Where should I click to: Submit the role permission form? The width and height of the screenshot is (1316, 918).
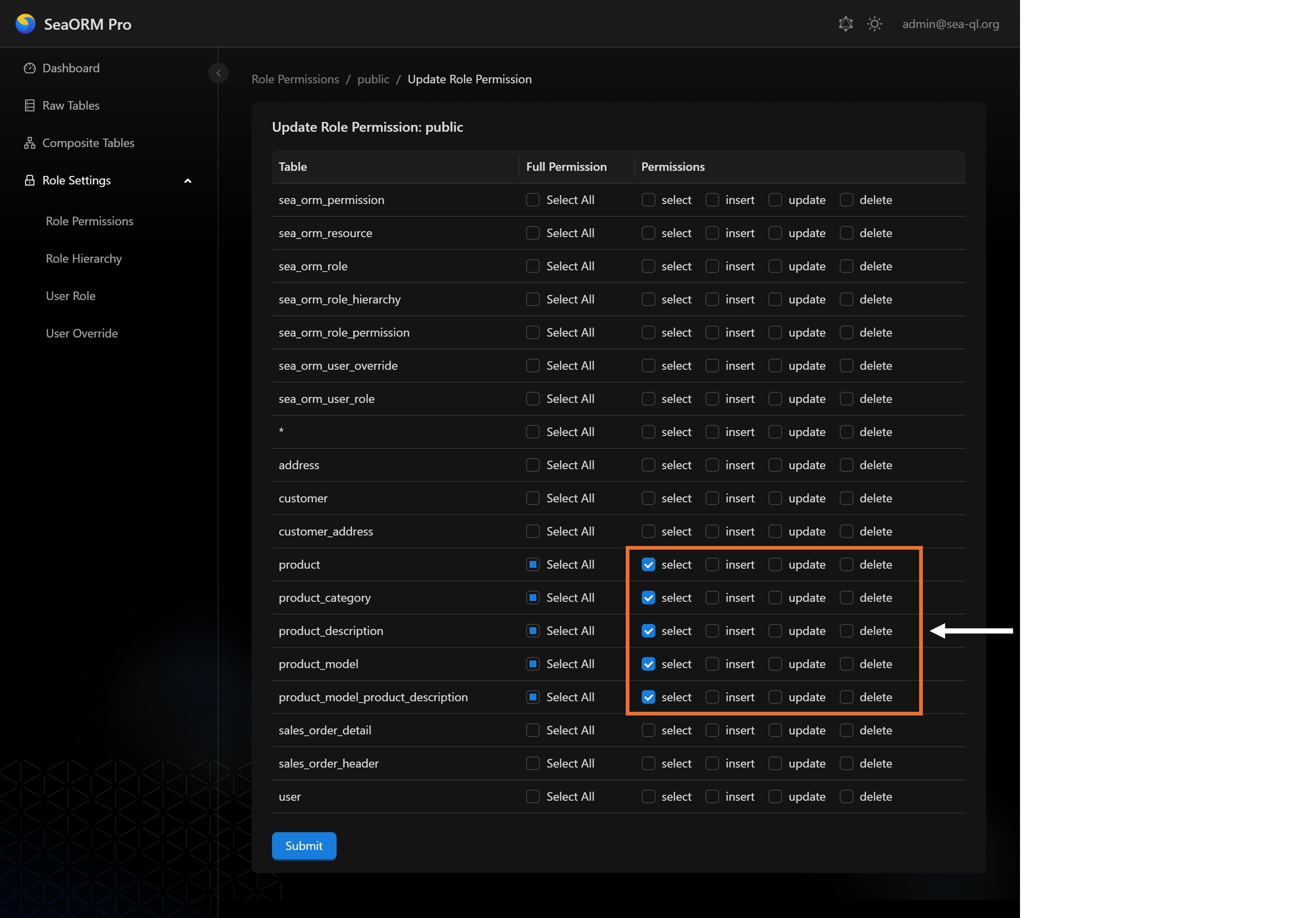[x=304, y=845]
